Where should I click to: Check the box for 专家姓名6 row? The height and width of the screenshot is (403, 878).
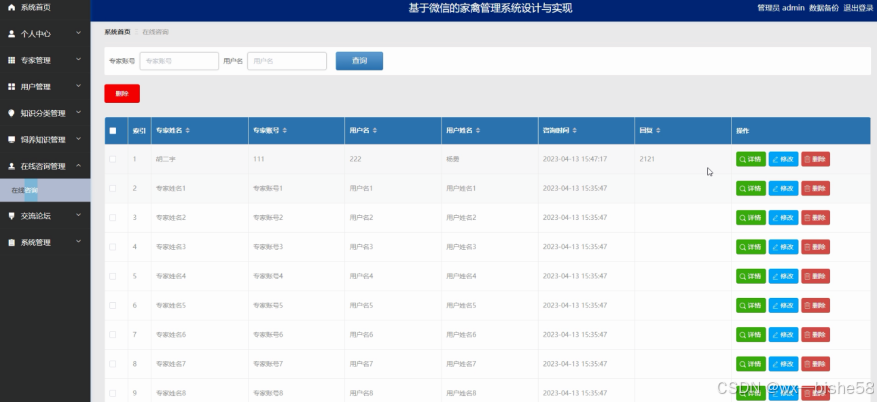113,334
